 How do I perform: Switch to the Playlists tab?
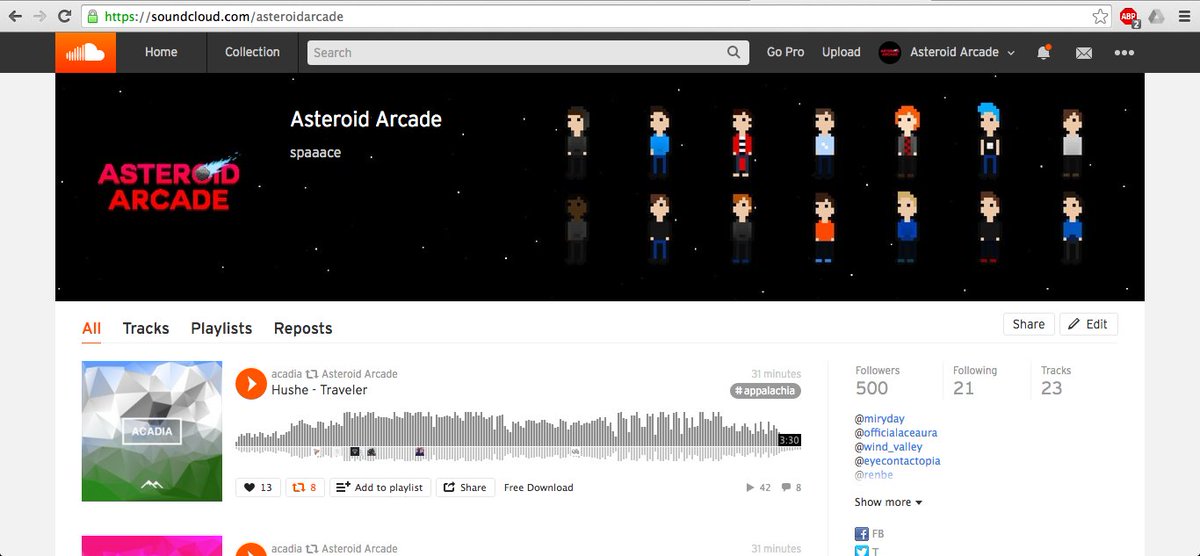221,328
